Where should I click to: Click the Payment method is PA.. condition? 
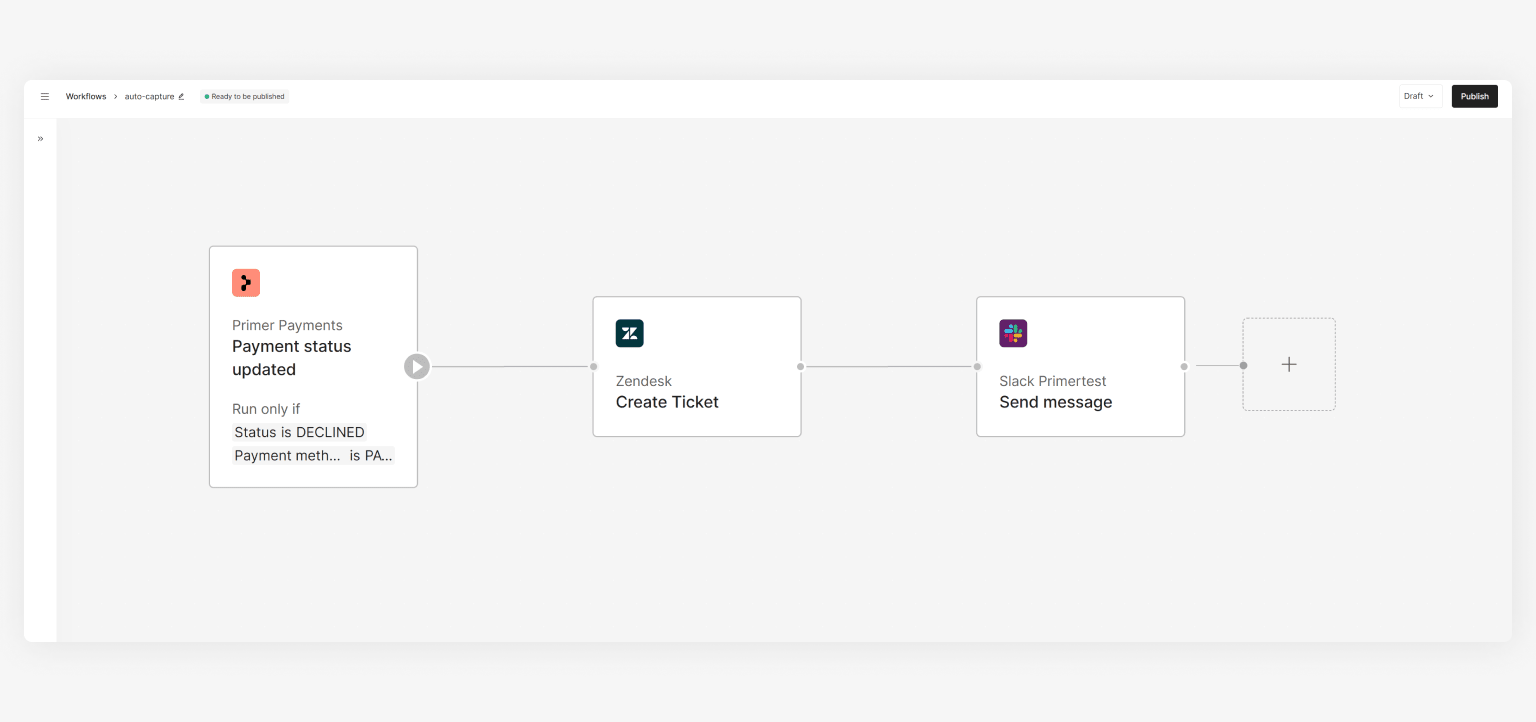[313, 455]
